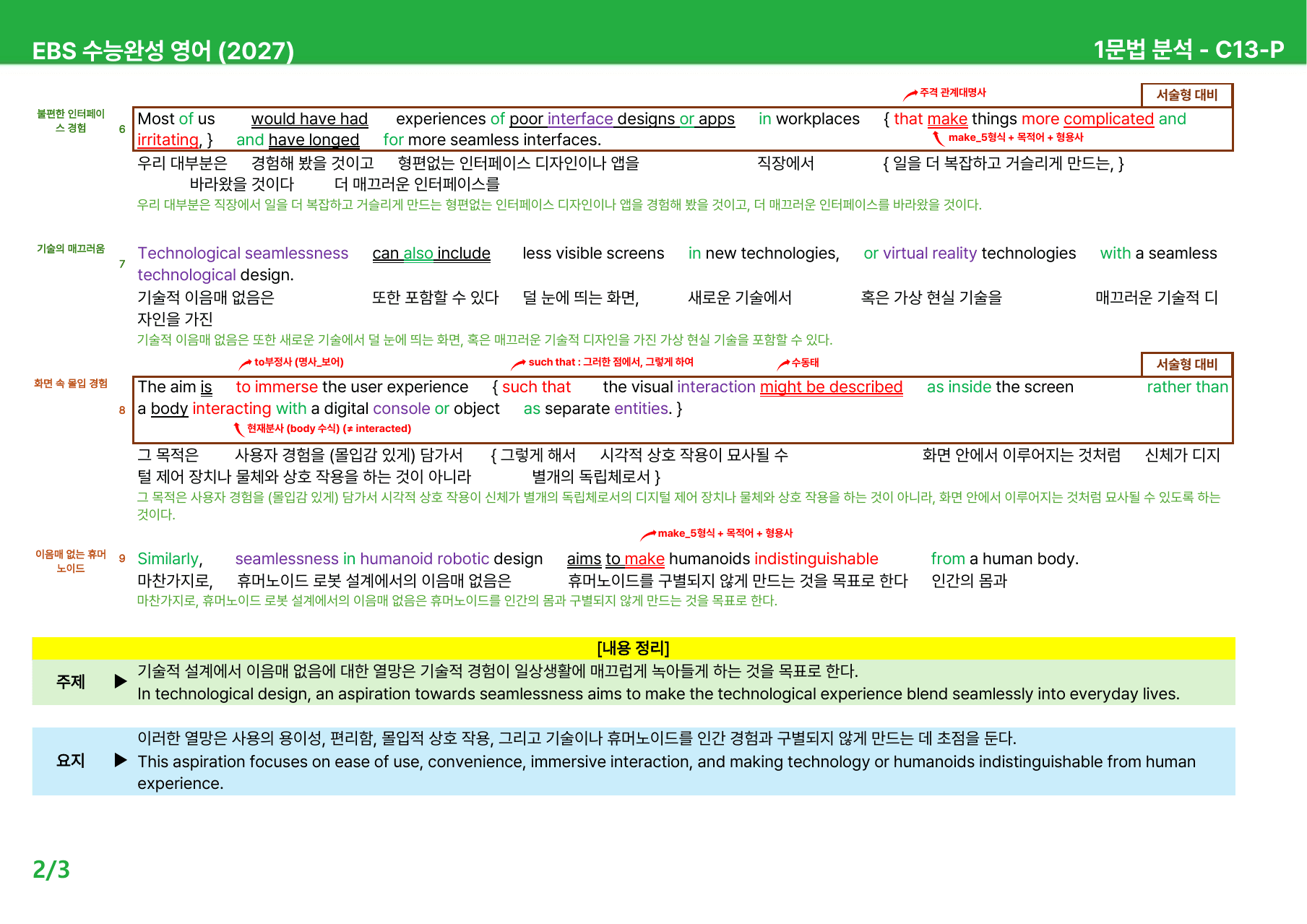Click the annotation 'such that : 그러한 점에서, 그렇게 하여'
Image resolution: width=1307 pixels, height=924 pixels.
[x=611, y=362]
